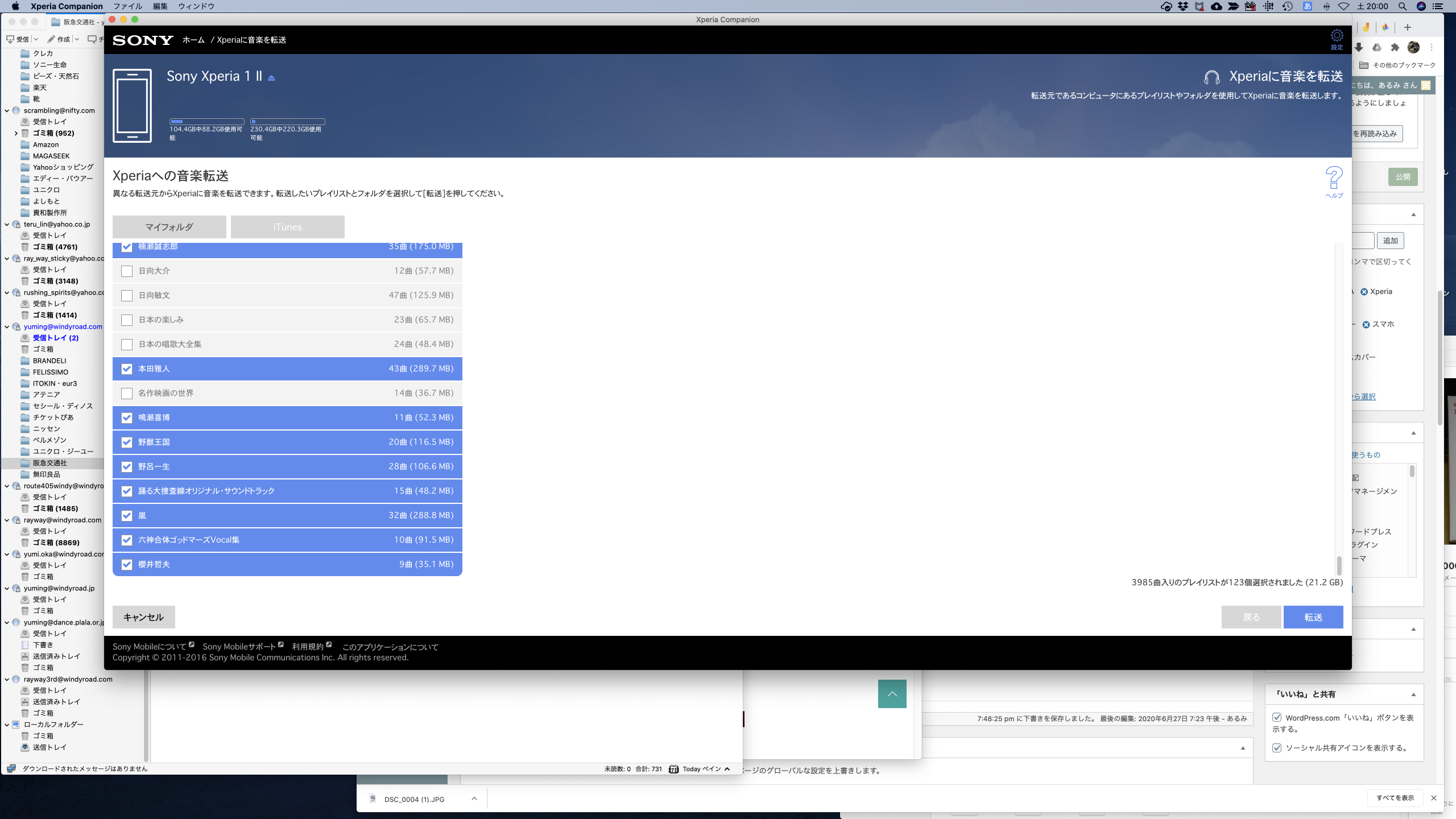
Task: Click the teal scroll-to-top arrow button
Action: (892, 694)
